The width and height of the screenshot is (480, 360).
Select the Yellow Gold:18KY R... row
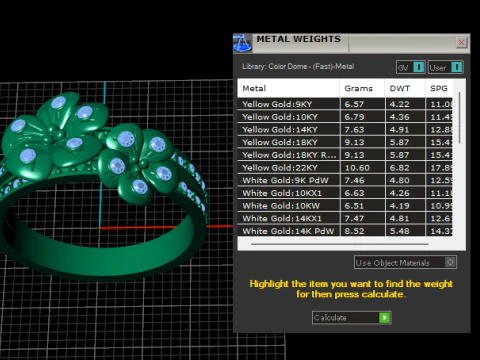[x=345, y=155]
